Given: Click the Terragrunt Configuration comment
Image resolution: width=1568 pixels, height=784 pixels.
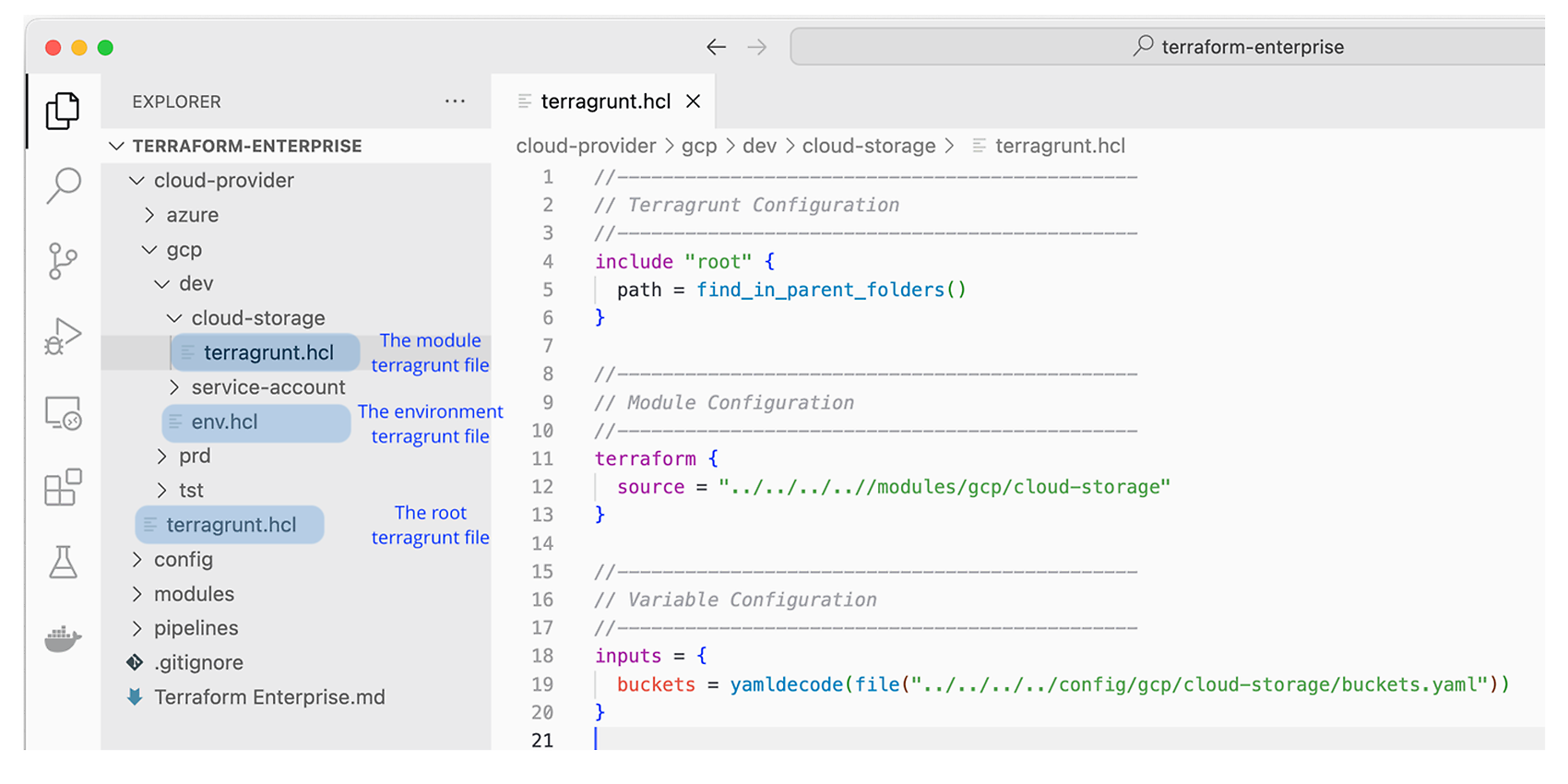Looking at the screenshot, I should 747,205.
